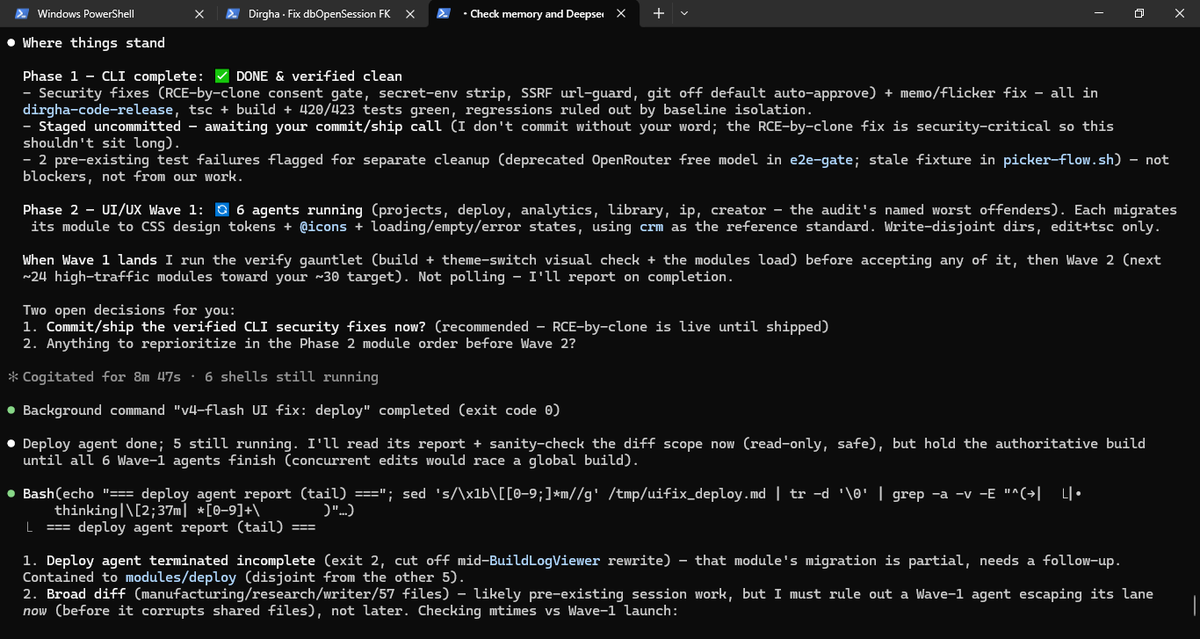Screen dimensions: 1200x639
Task: Click decision 2 'Anything to reprioritize' line
Action: coord(298,344)
